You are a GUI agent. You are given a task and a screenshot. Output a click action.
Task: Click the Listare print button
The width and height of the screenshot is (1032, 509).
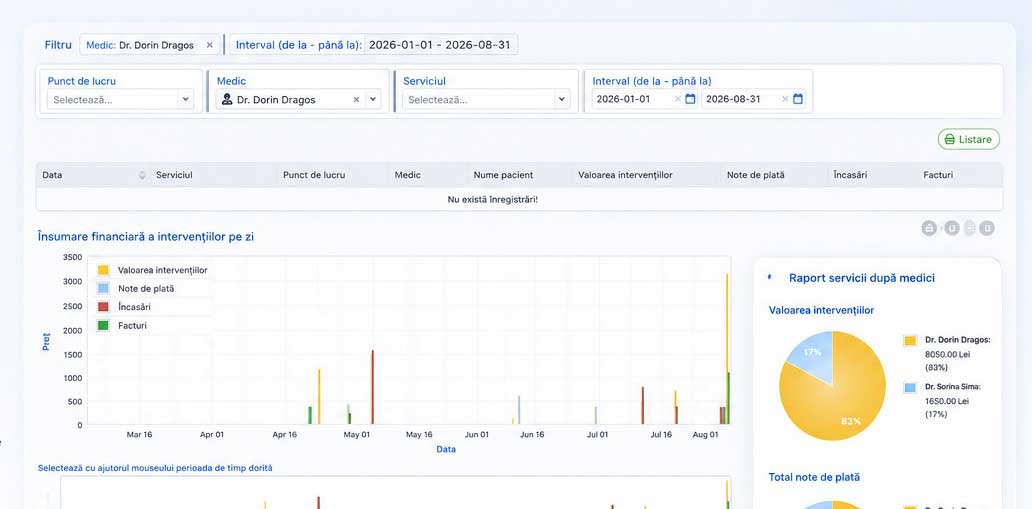click(968, 140)
